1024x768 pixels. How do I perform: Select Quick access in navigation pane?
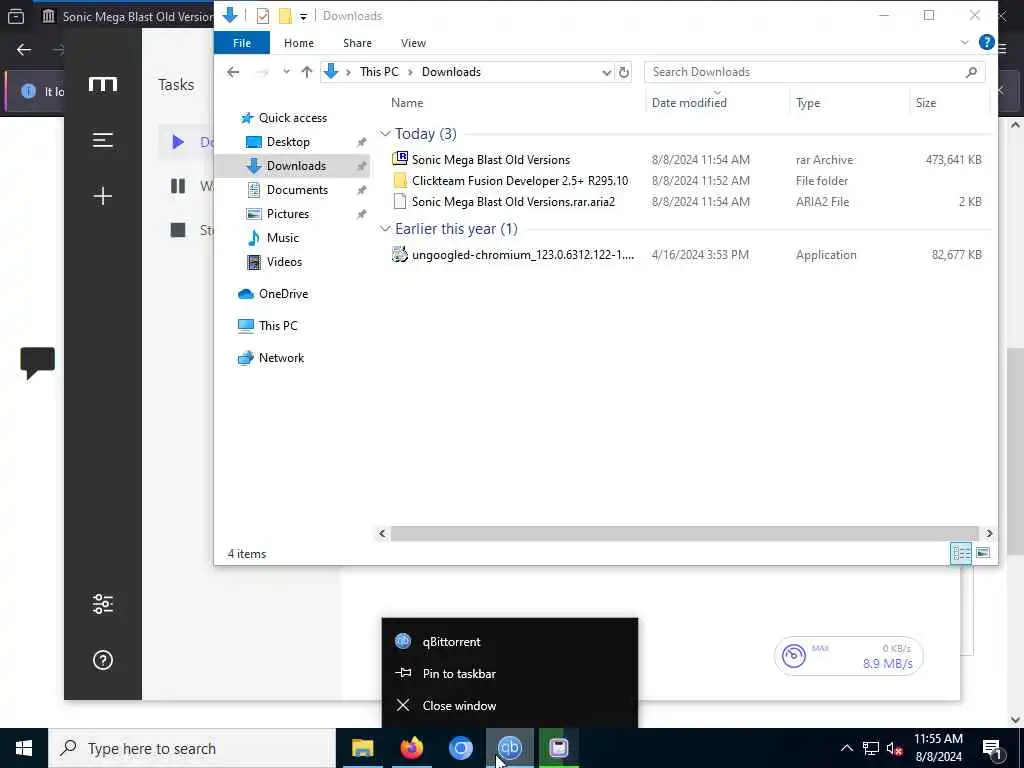click(293, 118)
